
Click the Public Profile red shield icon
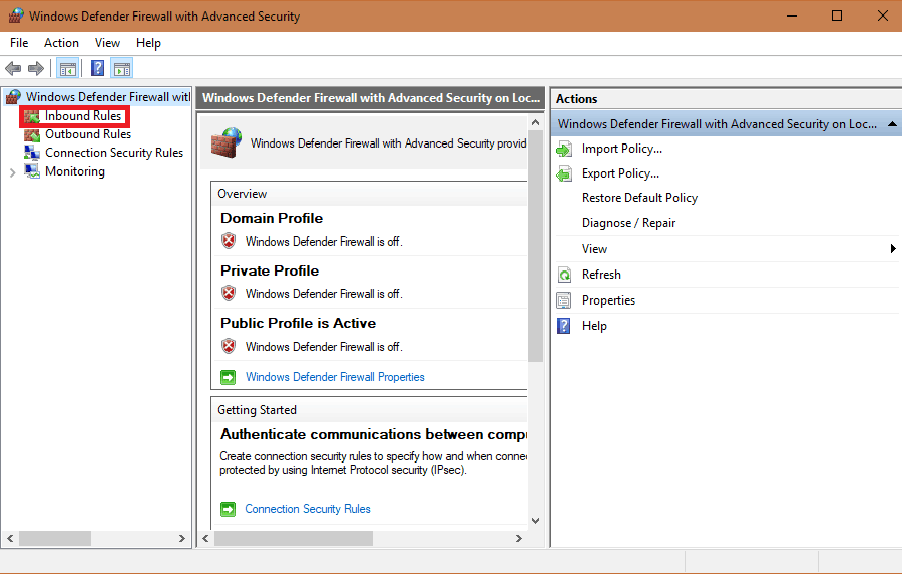pos(229,346)
